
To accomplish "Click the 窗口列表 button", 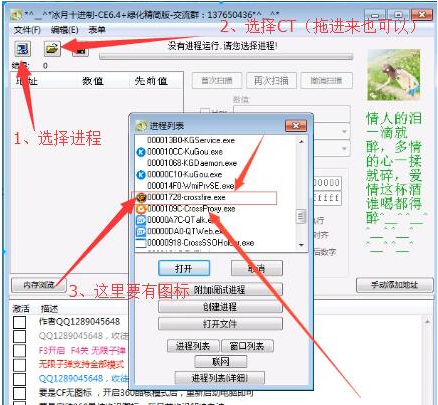I will pyautogui.click(x=247, y=346).
